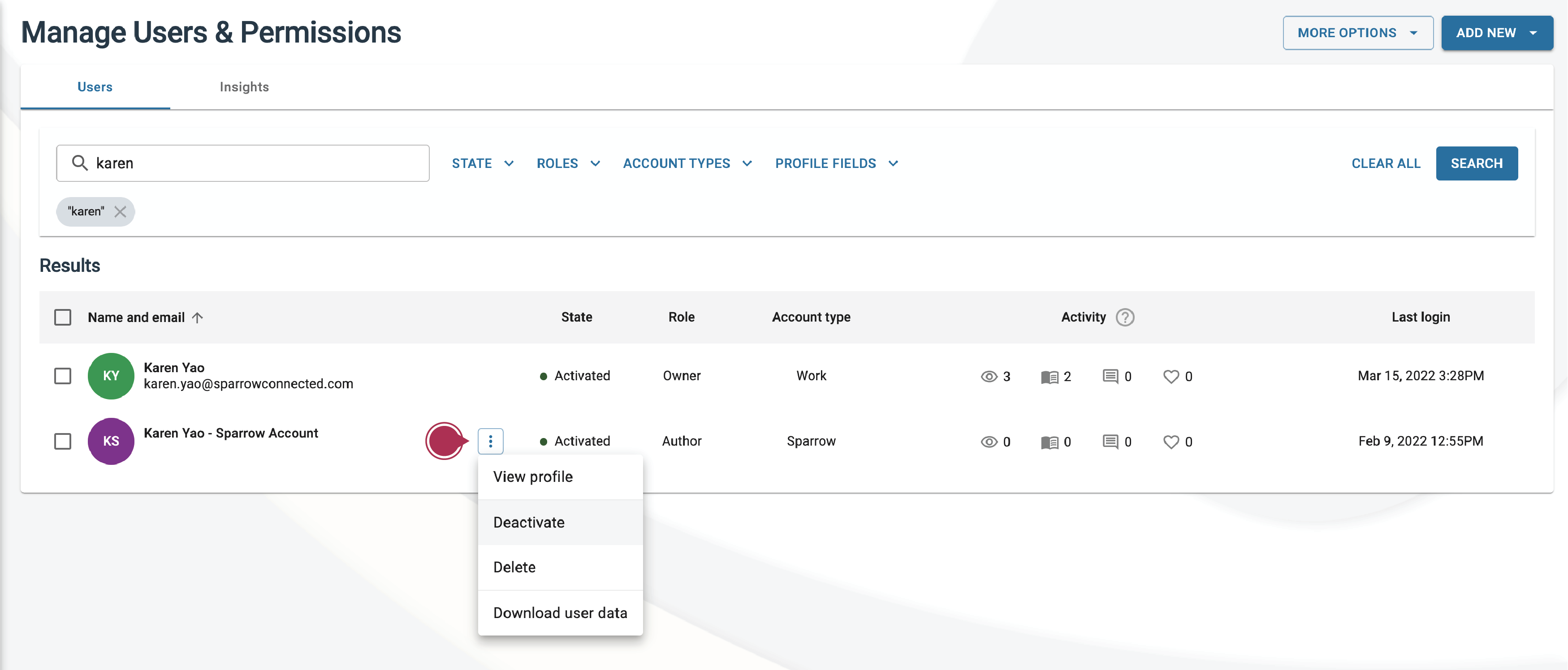Choose View profile from the context menu
This screenshot has width=1568, height=670.
click(560, 477)
